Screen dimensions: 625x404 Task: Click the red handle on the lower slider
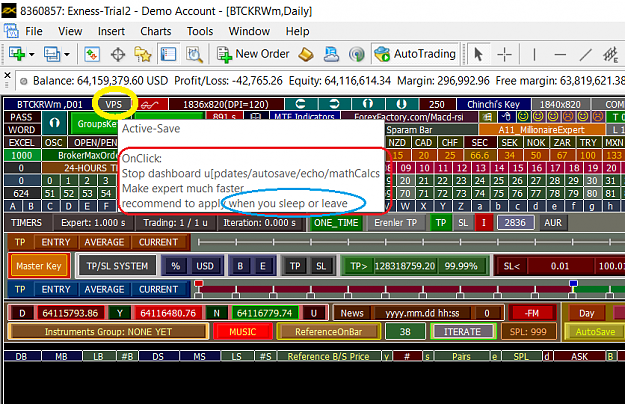click(x=199, y=284)
